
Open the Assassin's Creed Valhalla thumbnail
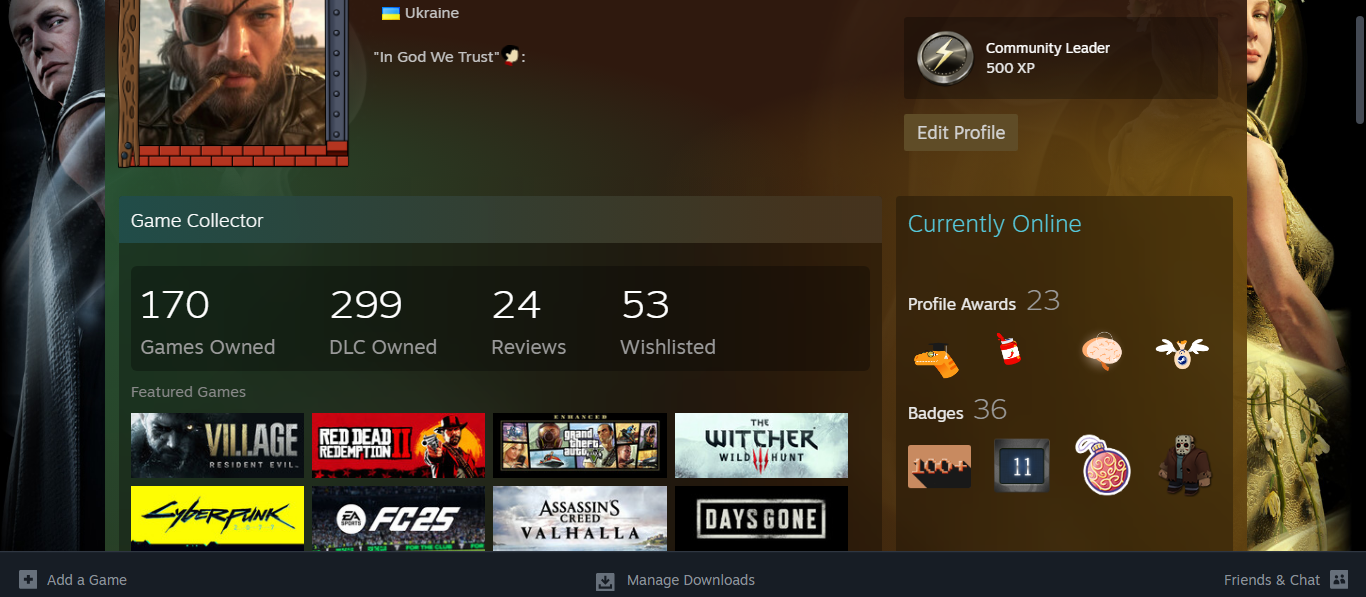(580, 518)
